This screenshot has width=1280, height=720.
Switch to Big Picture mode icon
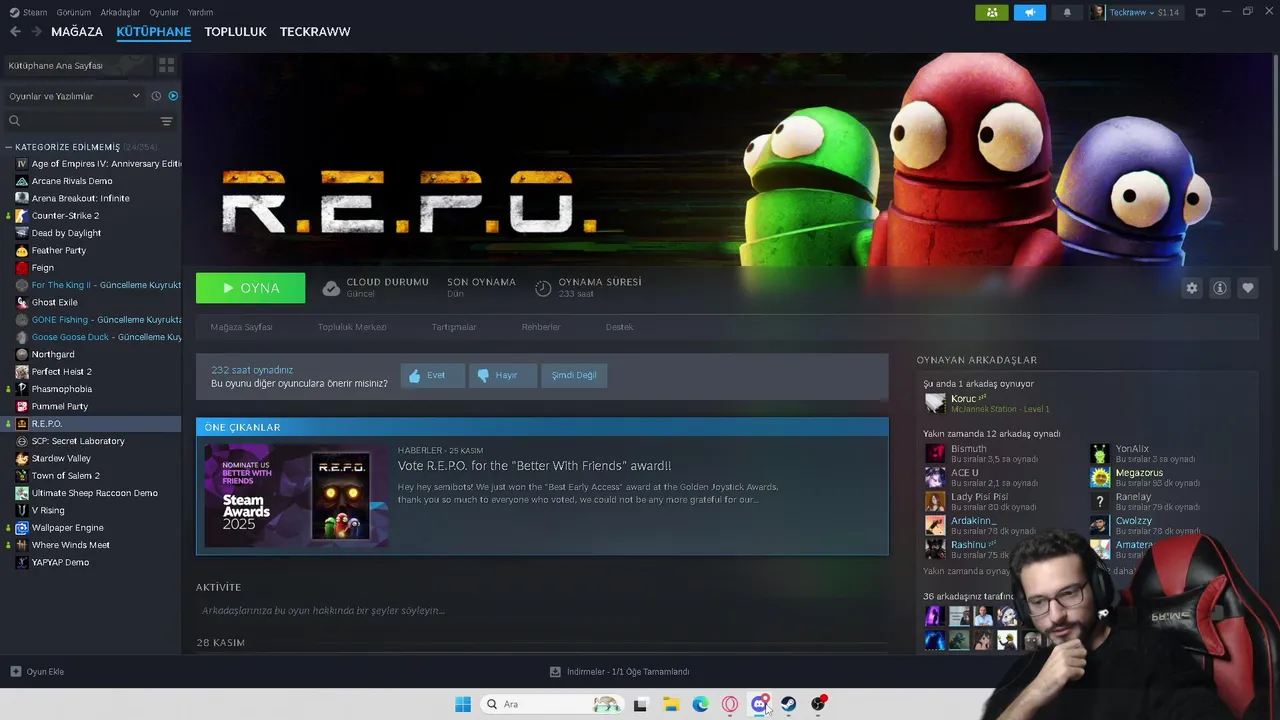tap(1201, 12)
